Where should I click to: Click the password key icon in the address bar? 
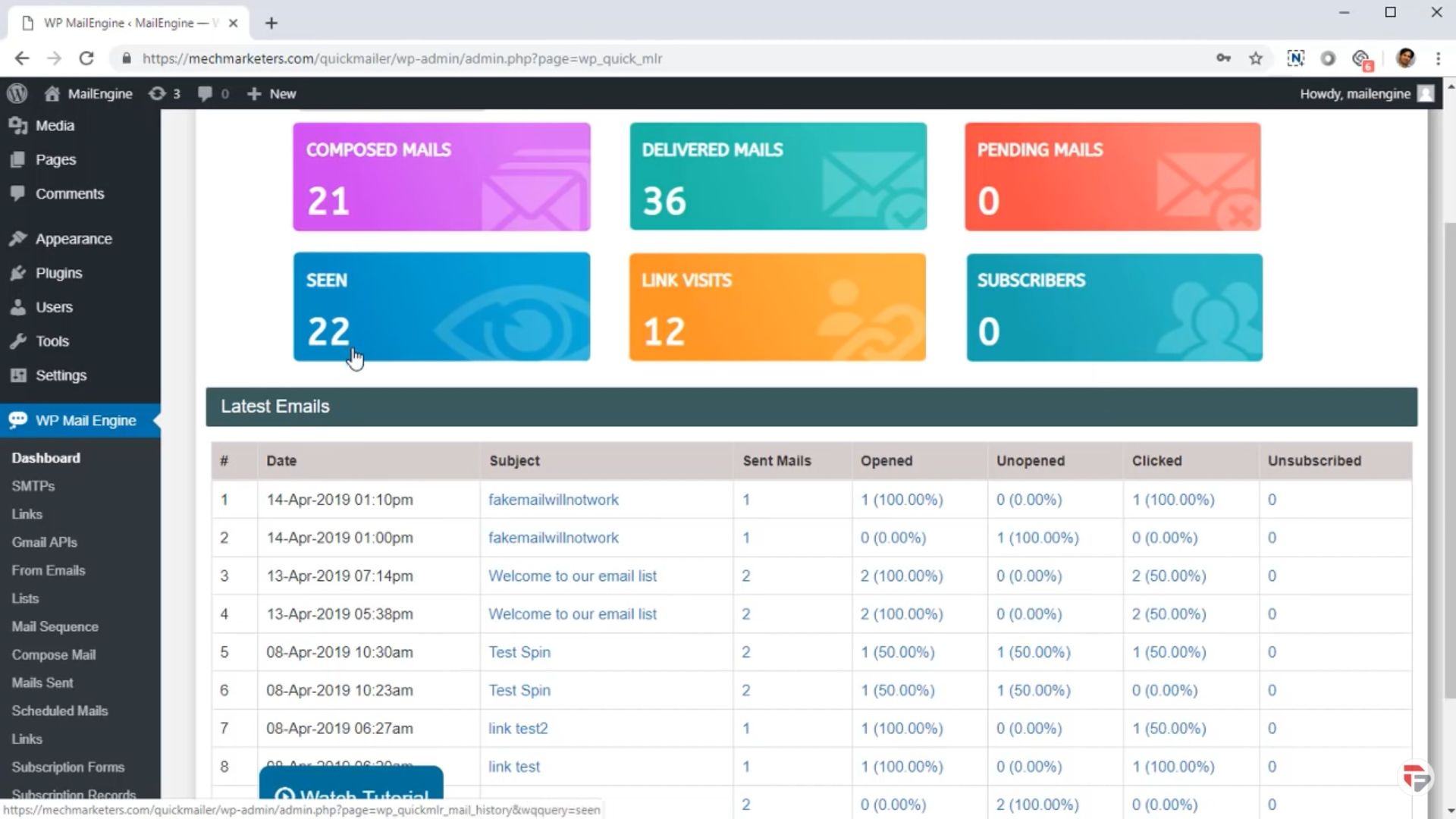(1224, 58)
